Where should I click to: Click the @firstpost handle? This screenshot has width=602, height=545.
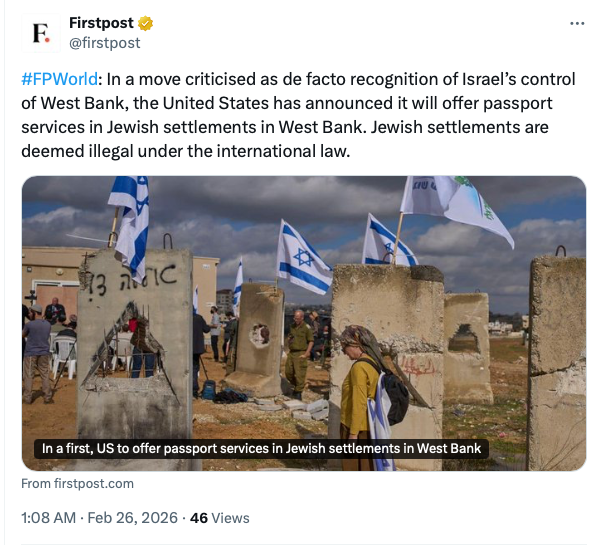(104, 43)
